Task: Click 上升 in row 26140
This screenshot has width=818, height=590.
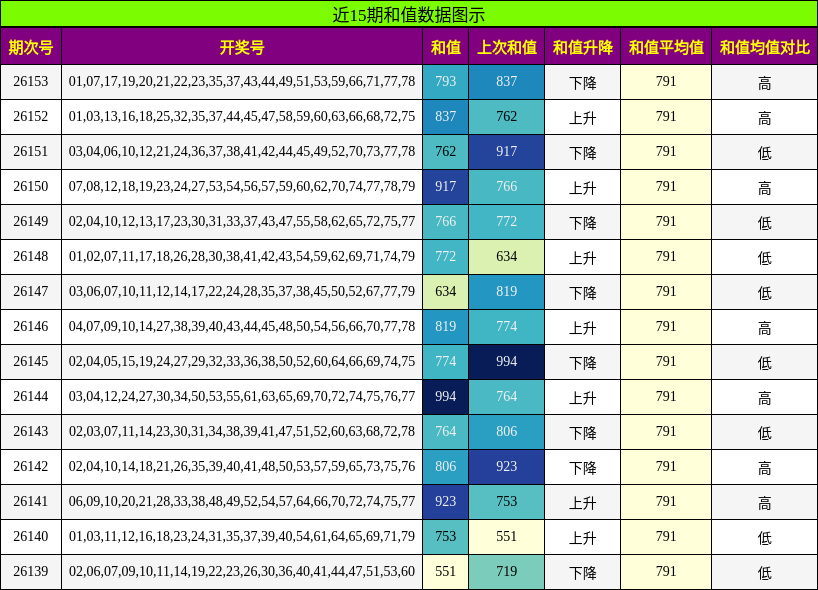Action: [x=583, y=537]
